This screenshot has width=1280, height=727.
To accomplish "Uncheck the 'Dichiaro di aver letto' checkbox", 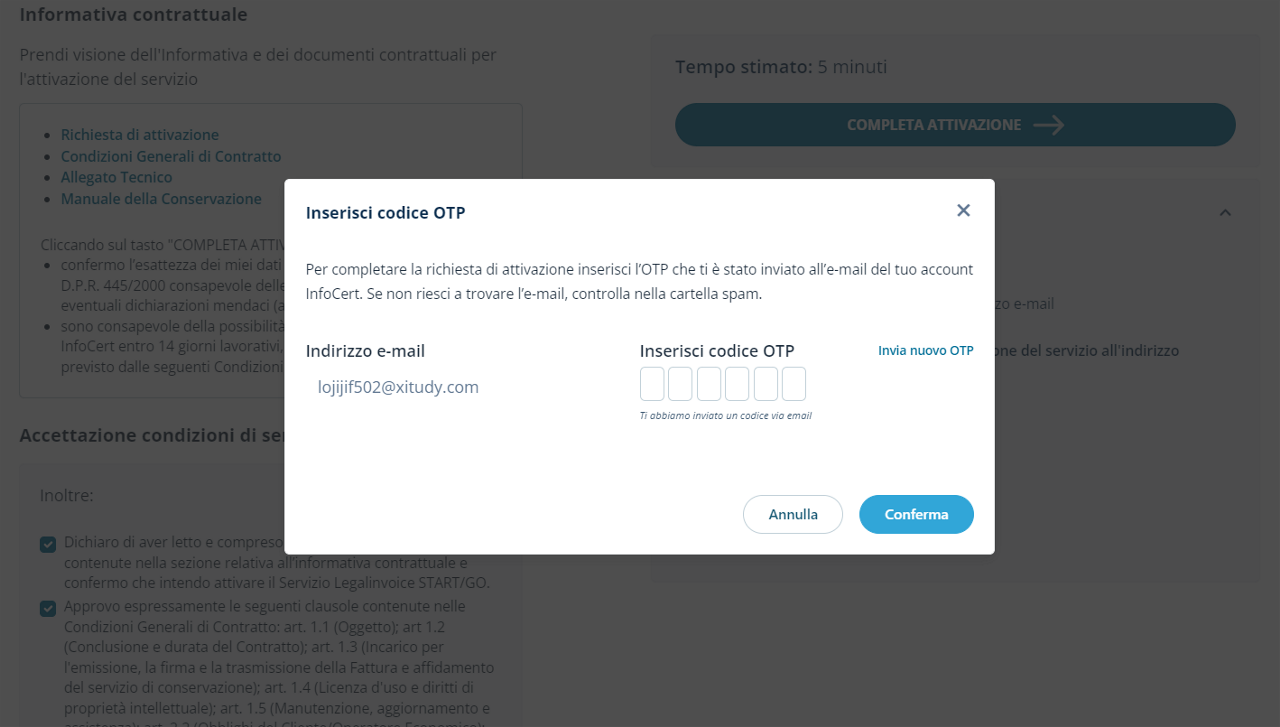I will coord(48,544).
